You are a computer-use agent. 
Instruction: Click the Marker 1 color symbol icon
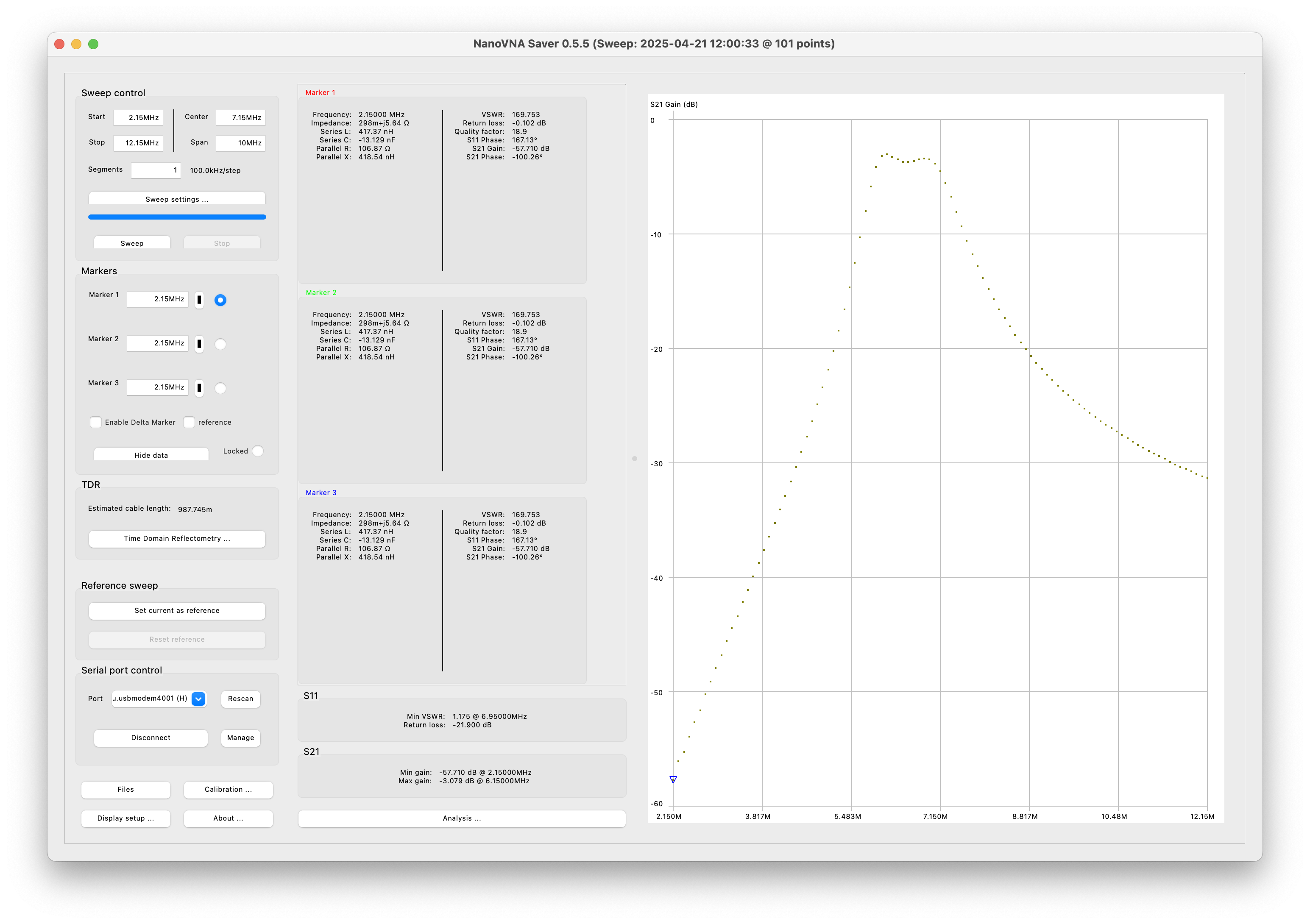pos(199,300)
